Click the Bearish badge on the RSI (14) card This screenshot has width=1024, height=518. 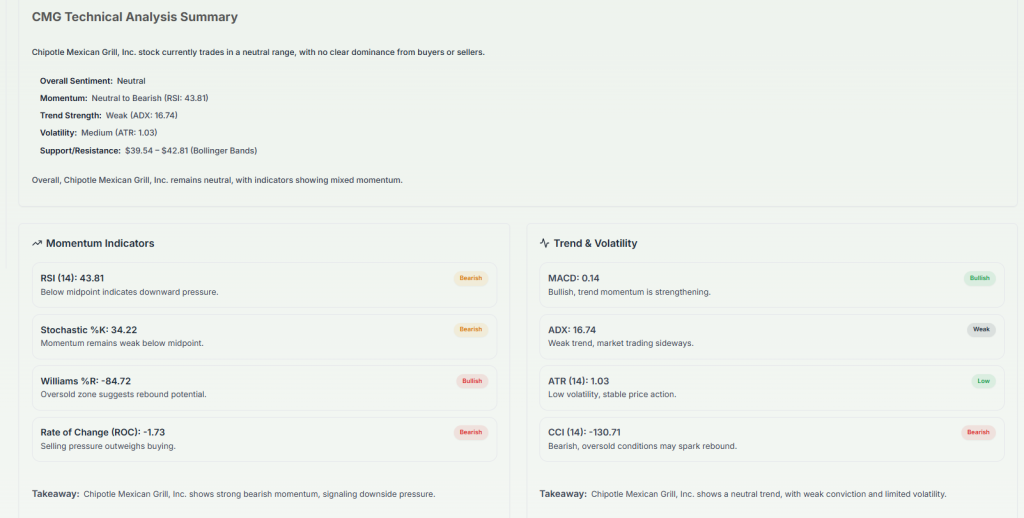click(x=470, y=278)
